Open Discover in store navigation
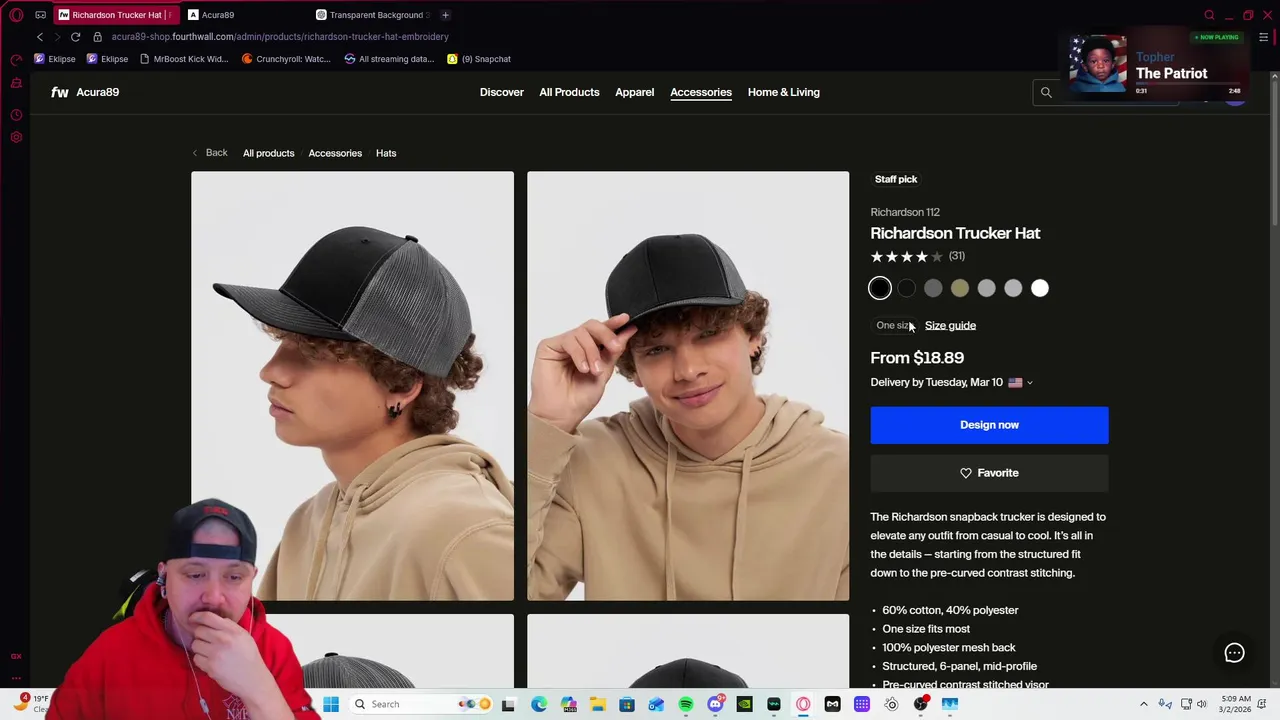 click(x=502, y=92)
